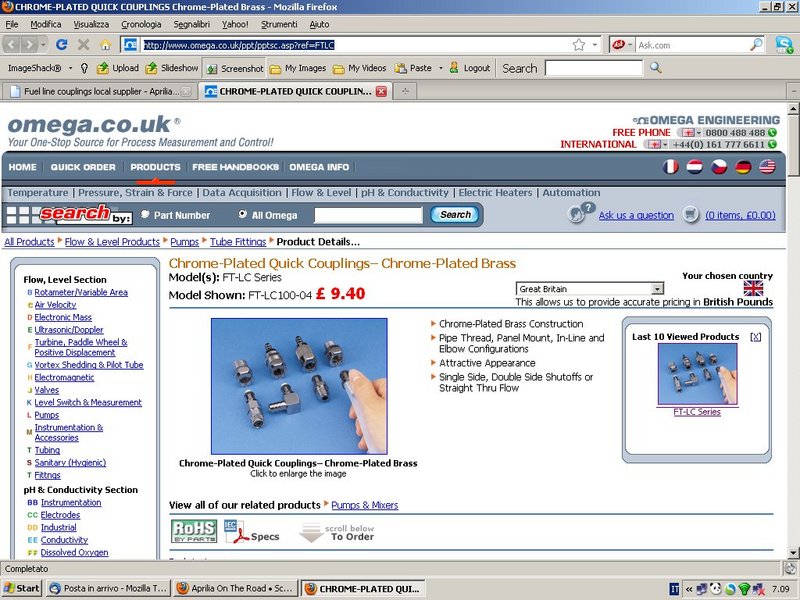This screenshot has height=600, width=800.
Task: Click in the Omega site search field
Action: [x=368, y=215]
